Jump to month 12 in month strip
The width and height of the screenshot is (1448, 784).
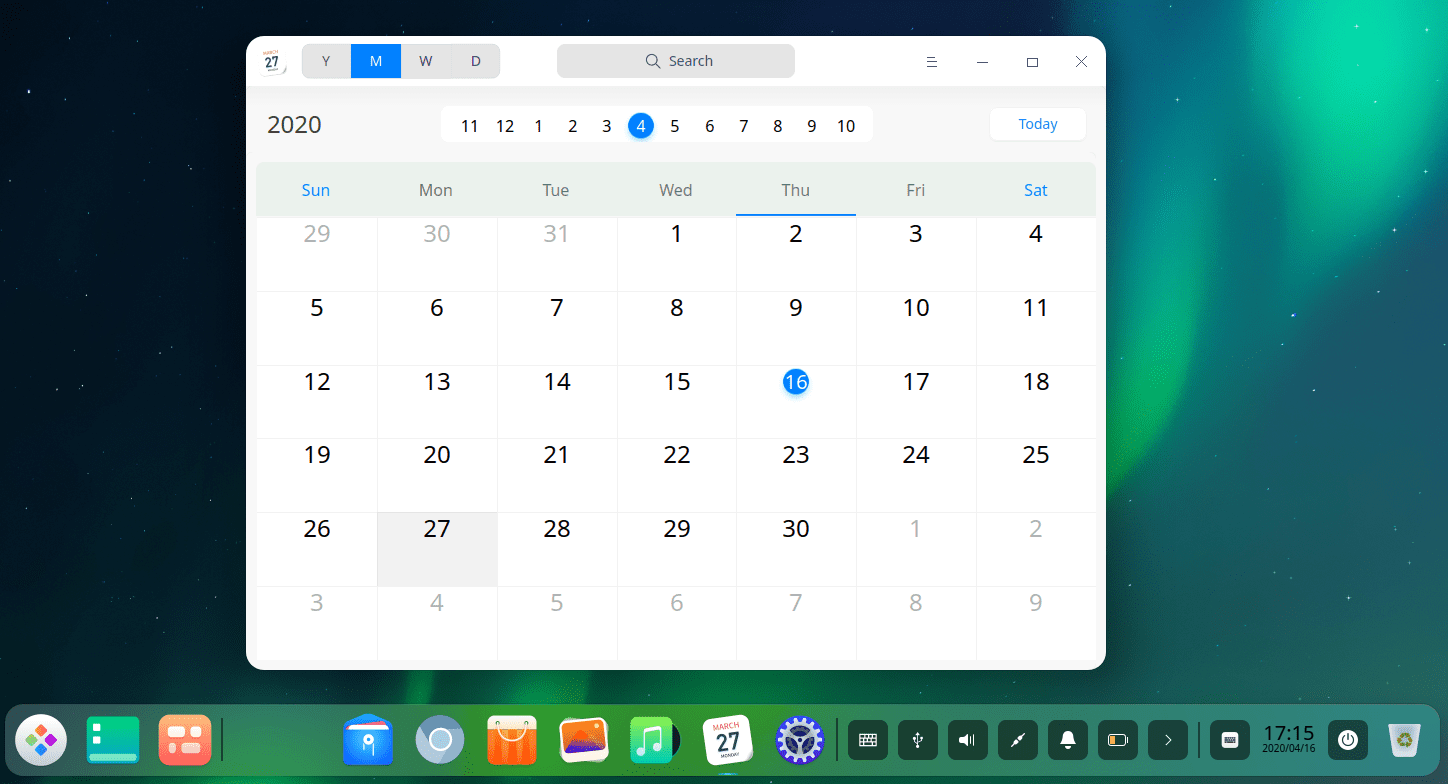(x=505, y=126)
